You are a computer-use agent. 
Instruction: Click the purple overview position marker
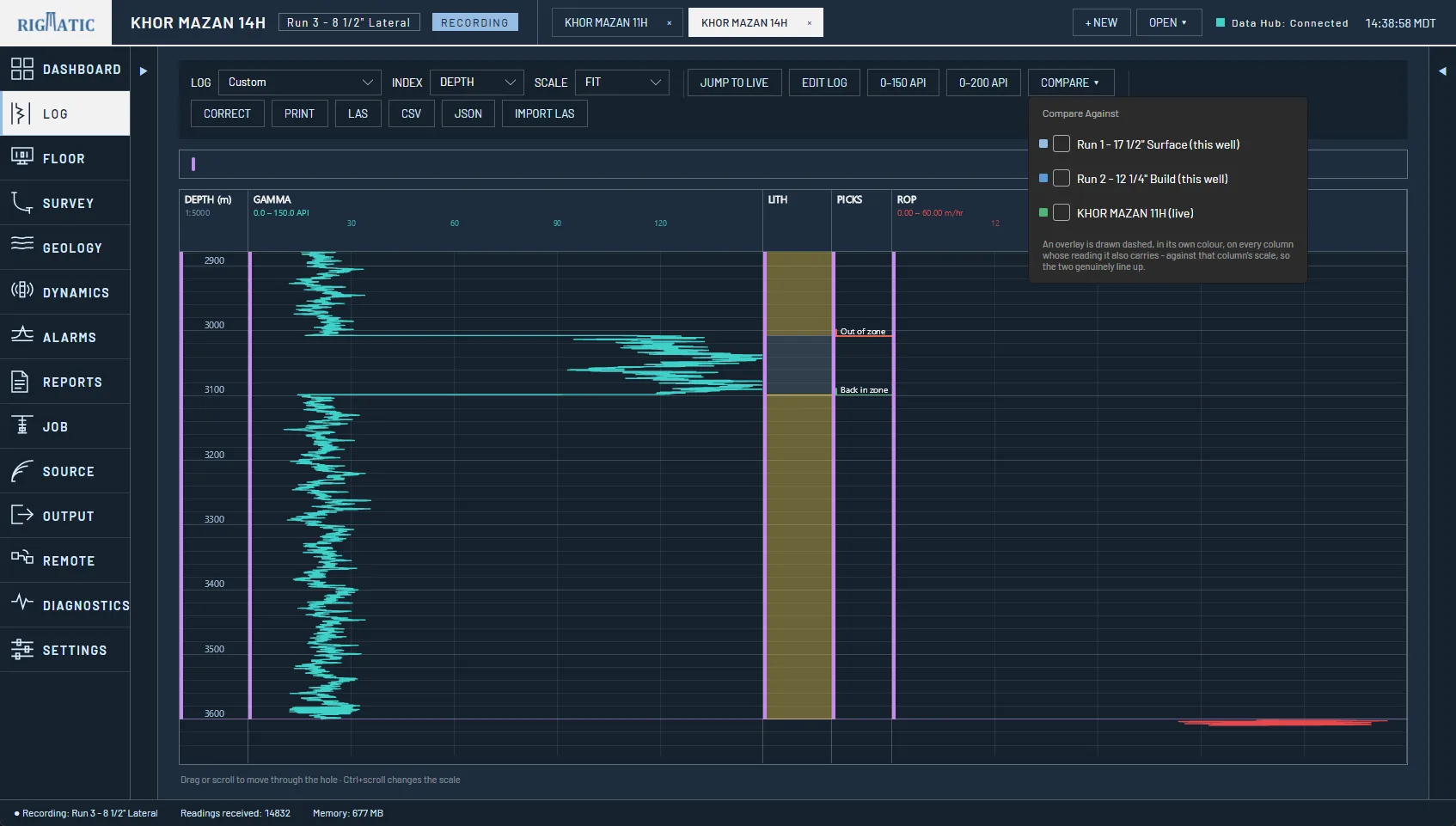point(193,164)
